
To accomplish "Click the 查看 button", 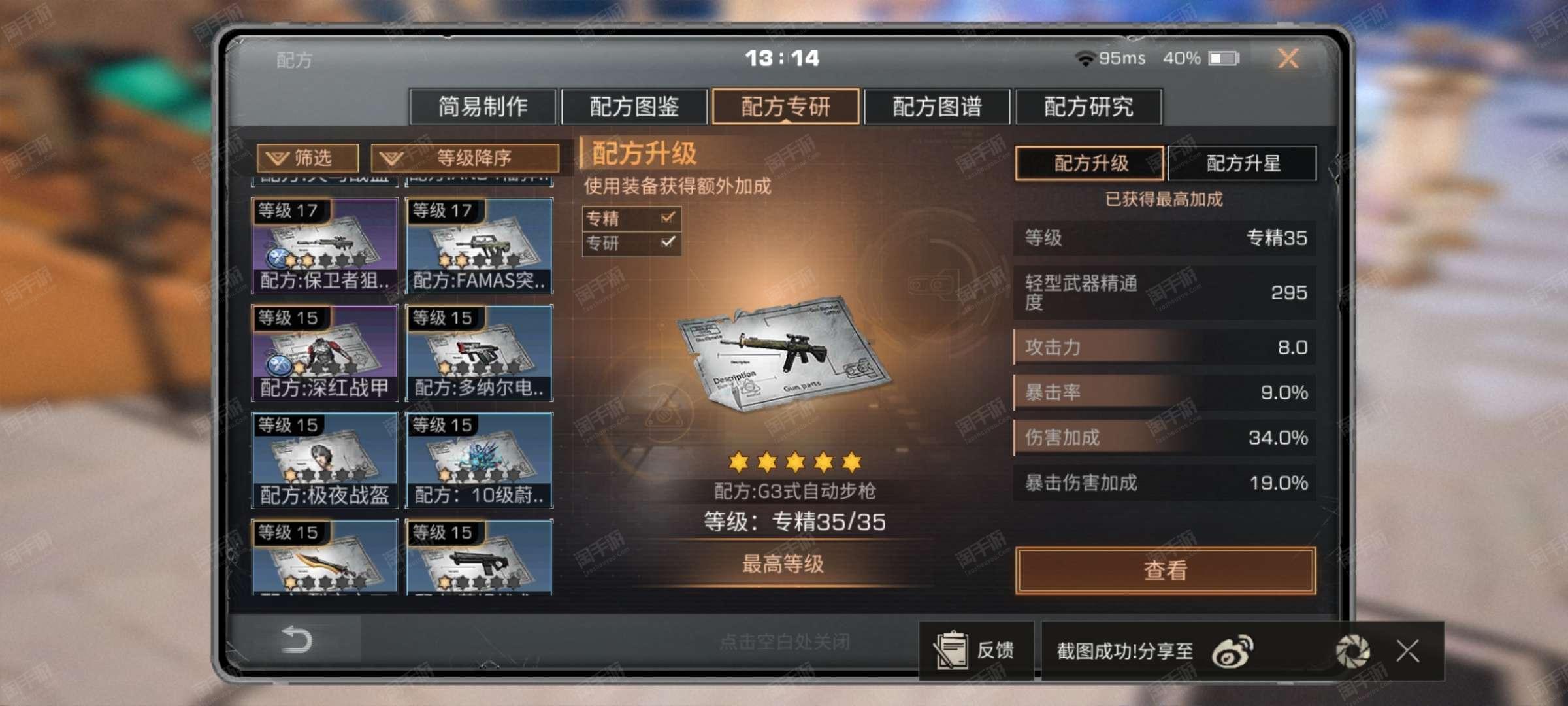I will click(1166, 570).
